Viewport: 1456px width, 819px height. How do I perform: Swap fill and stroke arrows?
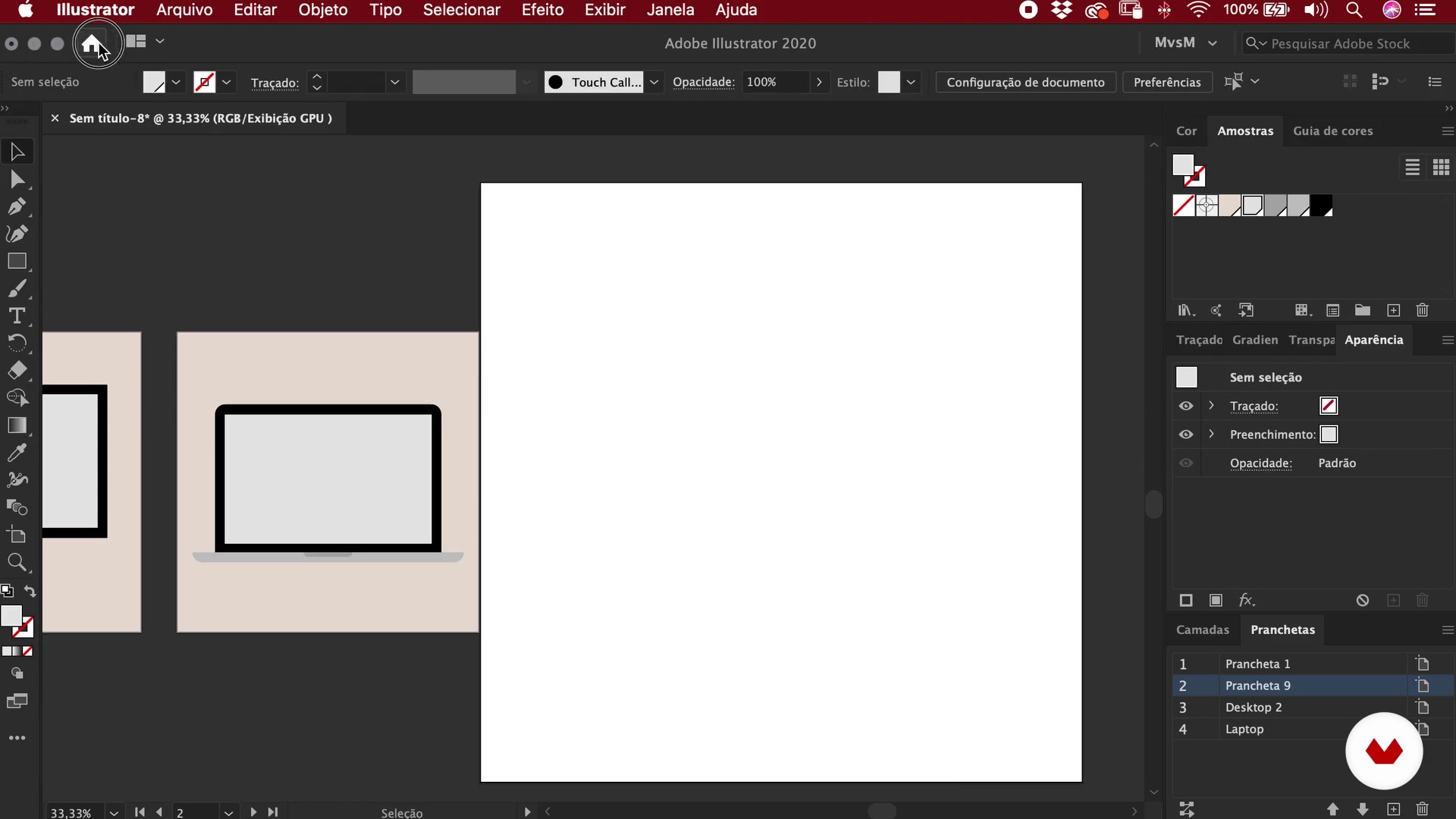[x=30, y=591]
